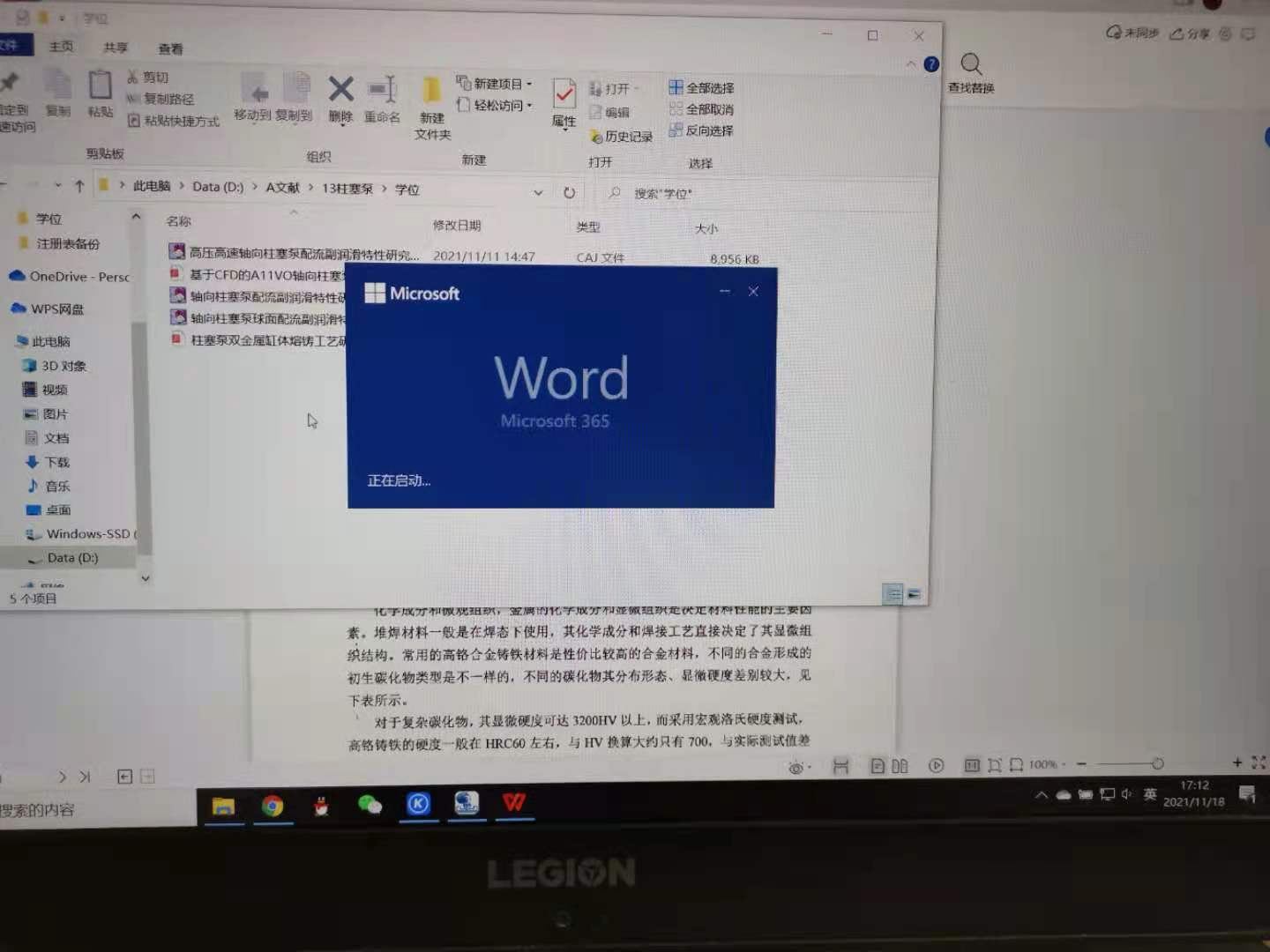Screen dimensions: 1270x952
Task: Click the Cut (剪切) command
Action: click(x=147, y=78)
